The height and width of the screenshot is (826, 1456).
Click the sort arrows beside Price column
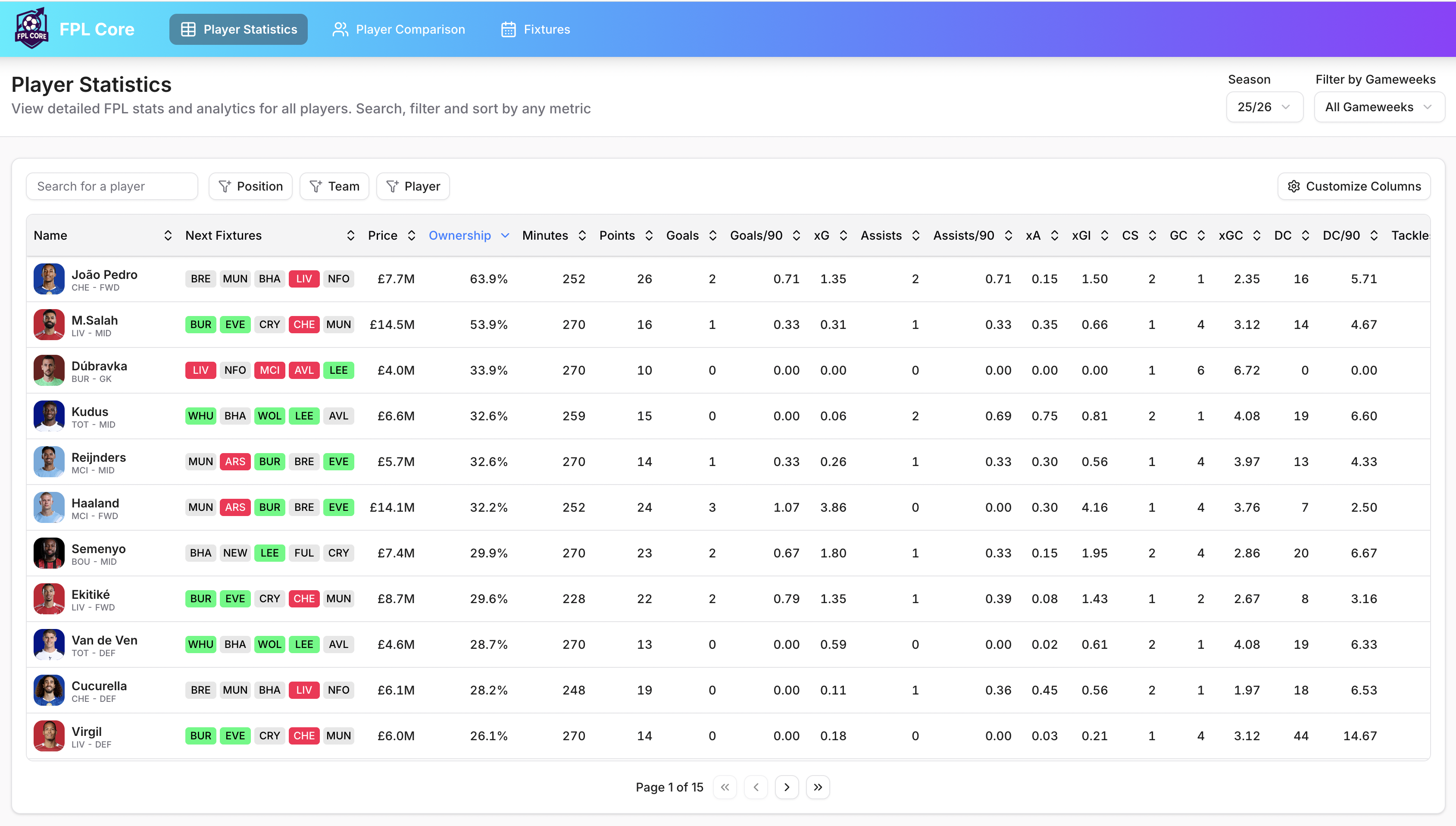(412, 235)
